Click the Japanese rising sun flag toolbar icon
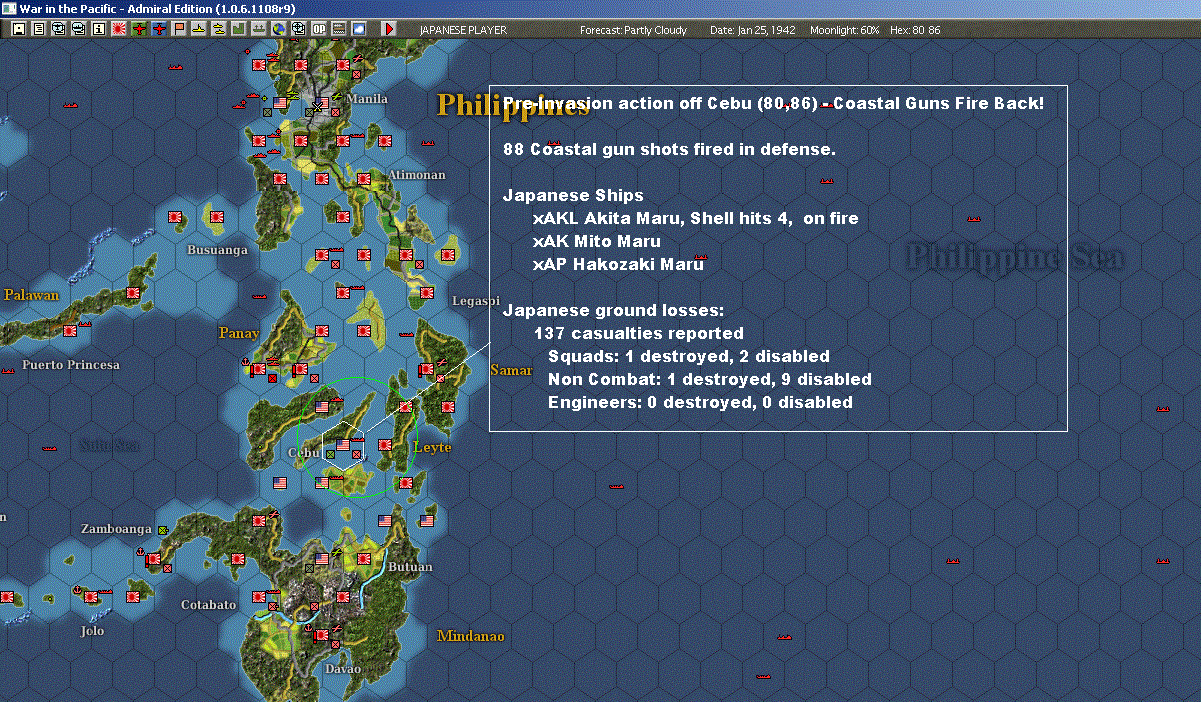 119,29
